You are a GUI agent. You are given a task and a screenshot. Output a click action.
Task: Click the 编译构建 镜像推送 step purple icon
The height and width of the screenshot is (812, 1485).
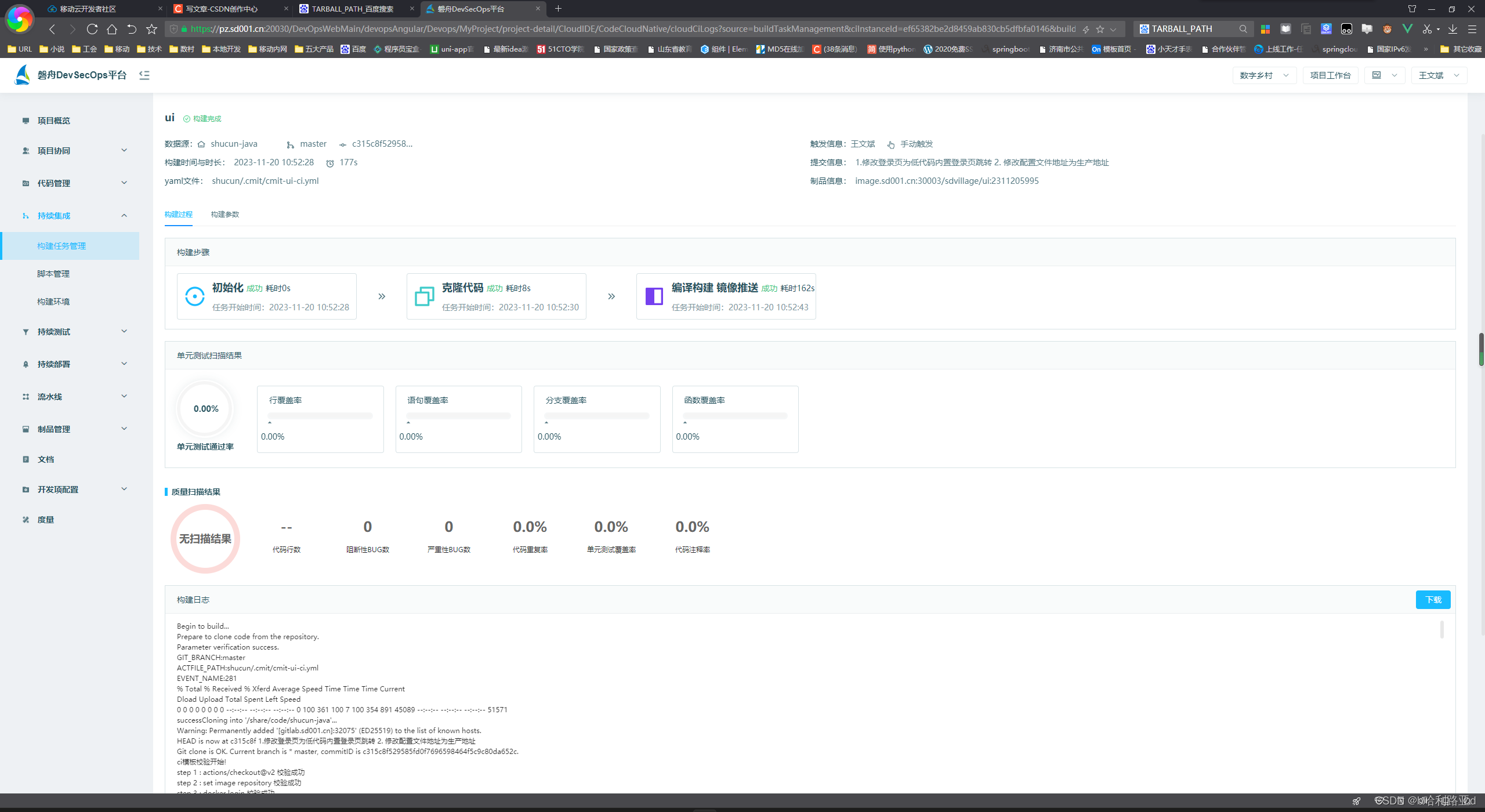pyautogui.click(x=654, y=296)
